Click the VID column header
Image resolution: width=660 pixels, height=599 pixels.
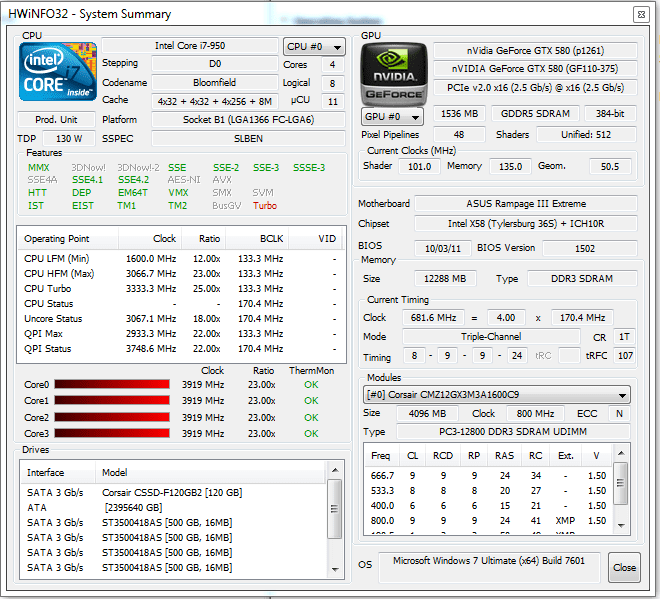click(317, 239)
